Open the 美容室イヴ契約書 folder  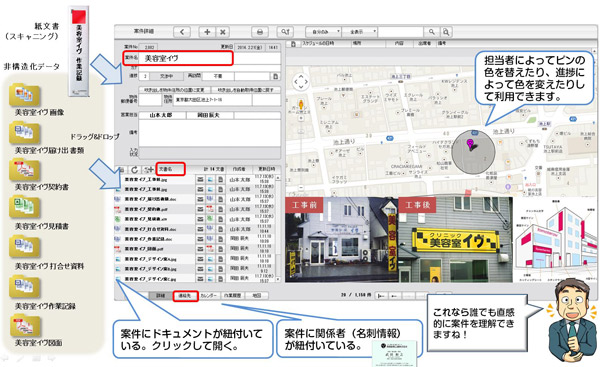[x=24, y=170]
